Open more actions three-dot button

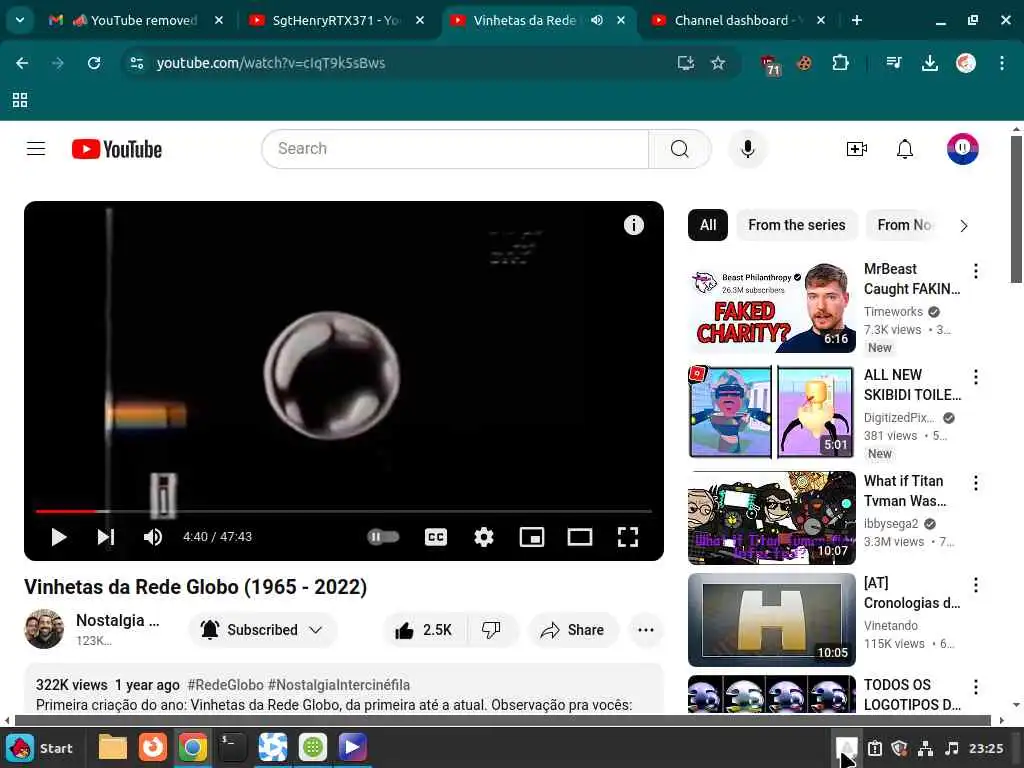pos(646,630)
